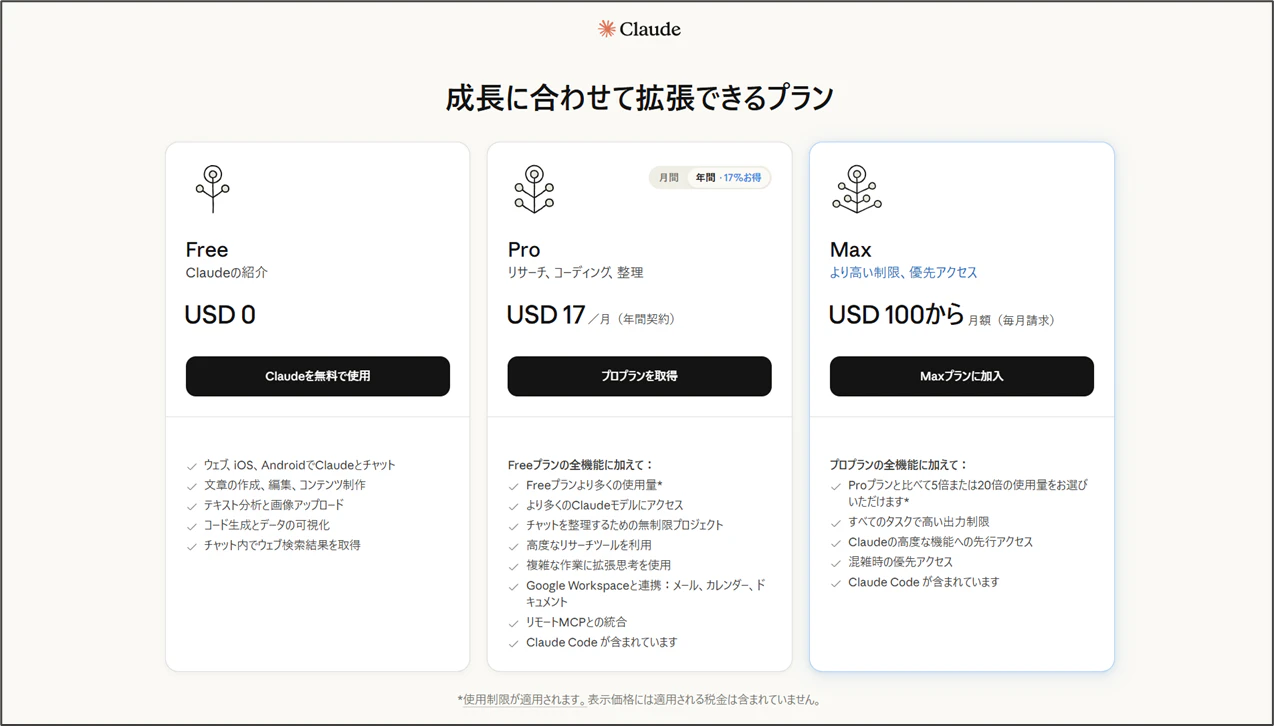The image size is (1274, 726).
Task: Click テキスト分析と画像アップロード feature
Action: [274, 505]
